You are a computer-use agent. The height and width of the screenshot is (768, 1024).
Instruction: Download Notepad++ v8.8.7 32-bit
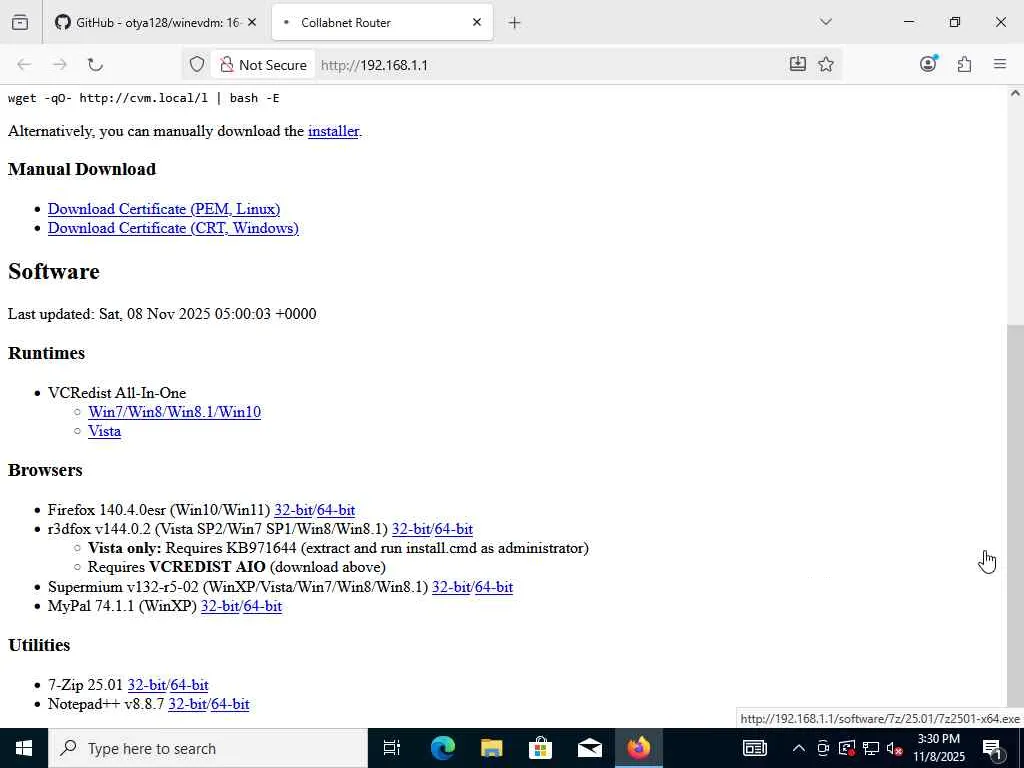click(187, 704)
